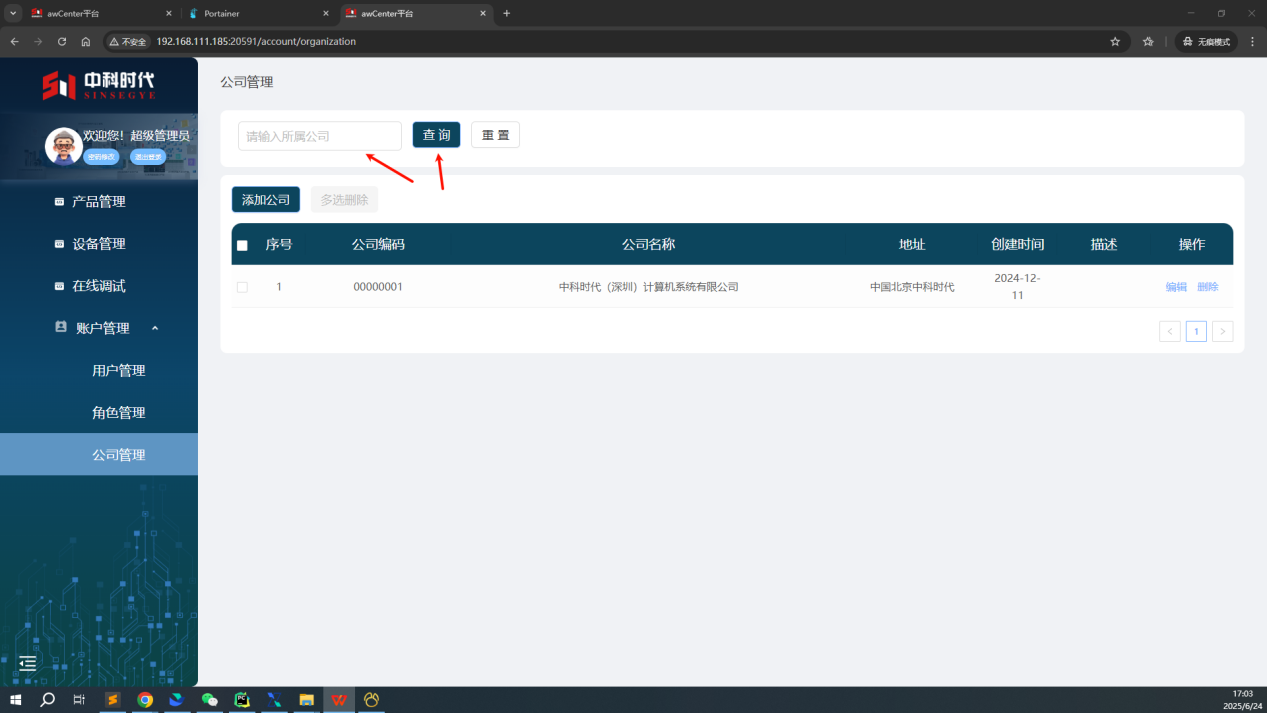
Task: Click 删除 link for company 00000001
Action: 1208,287
